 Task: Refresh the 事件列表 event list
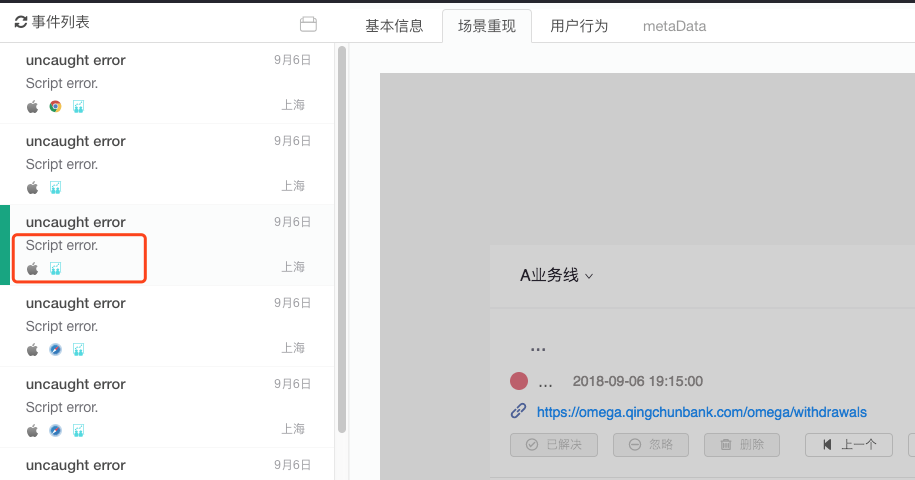coord(20,22)
